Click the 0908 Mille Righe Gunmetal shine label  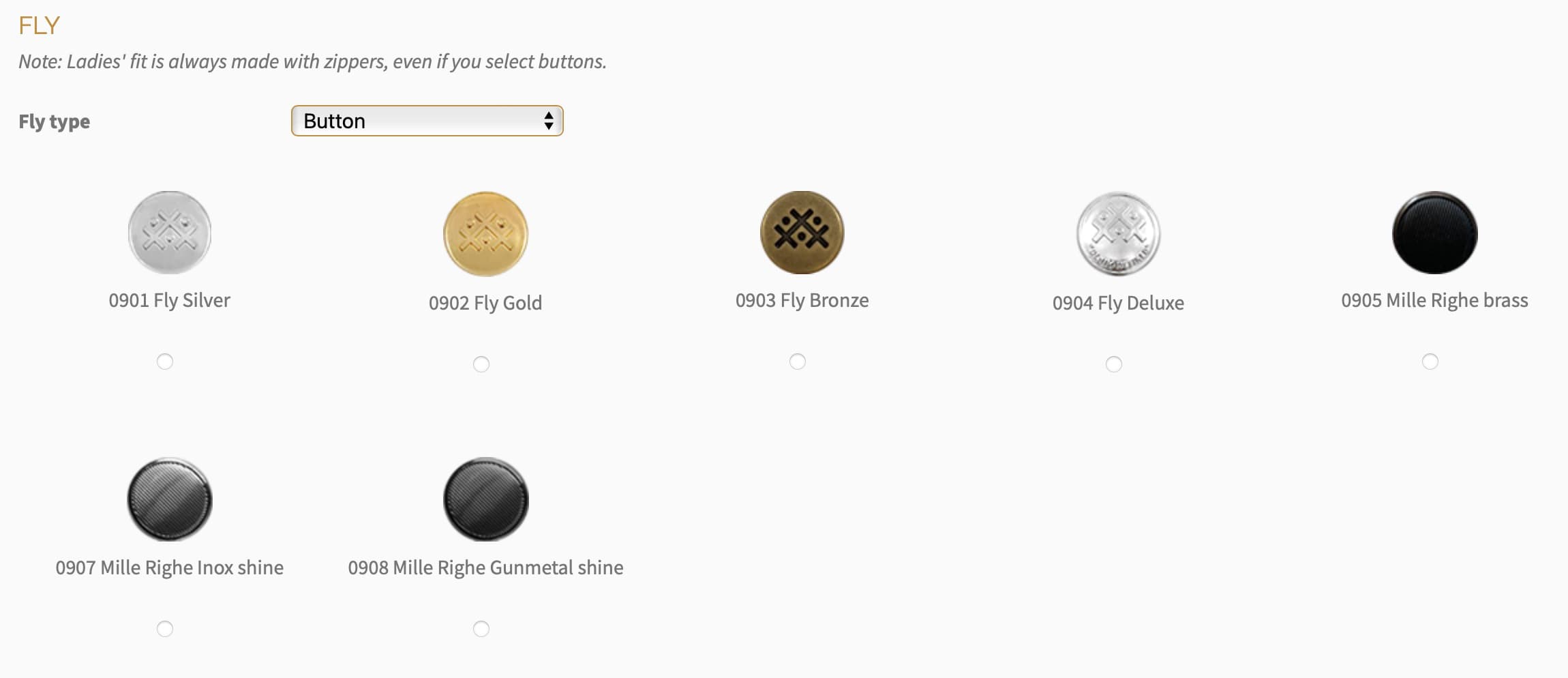pos(485,568)
